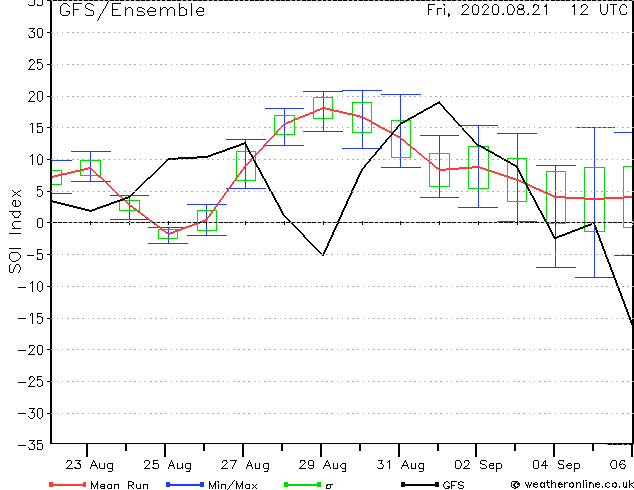This screenshot has height=490, width=634.
Task: Click the red Mean Run legend swatch
Action: click(67, 484)
